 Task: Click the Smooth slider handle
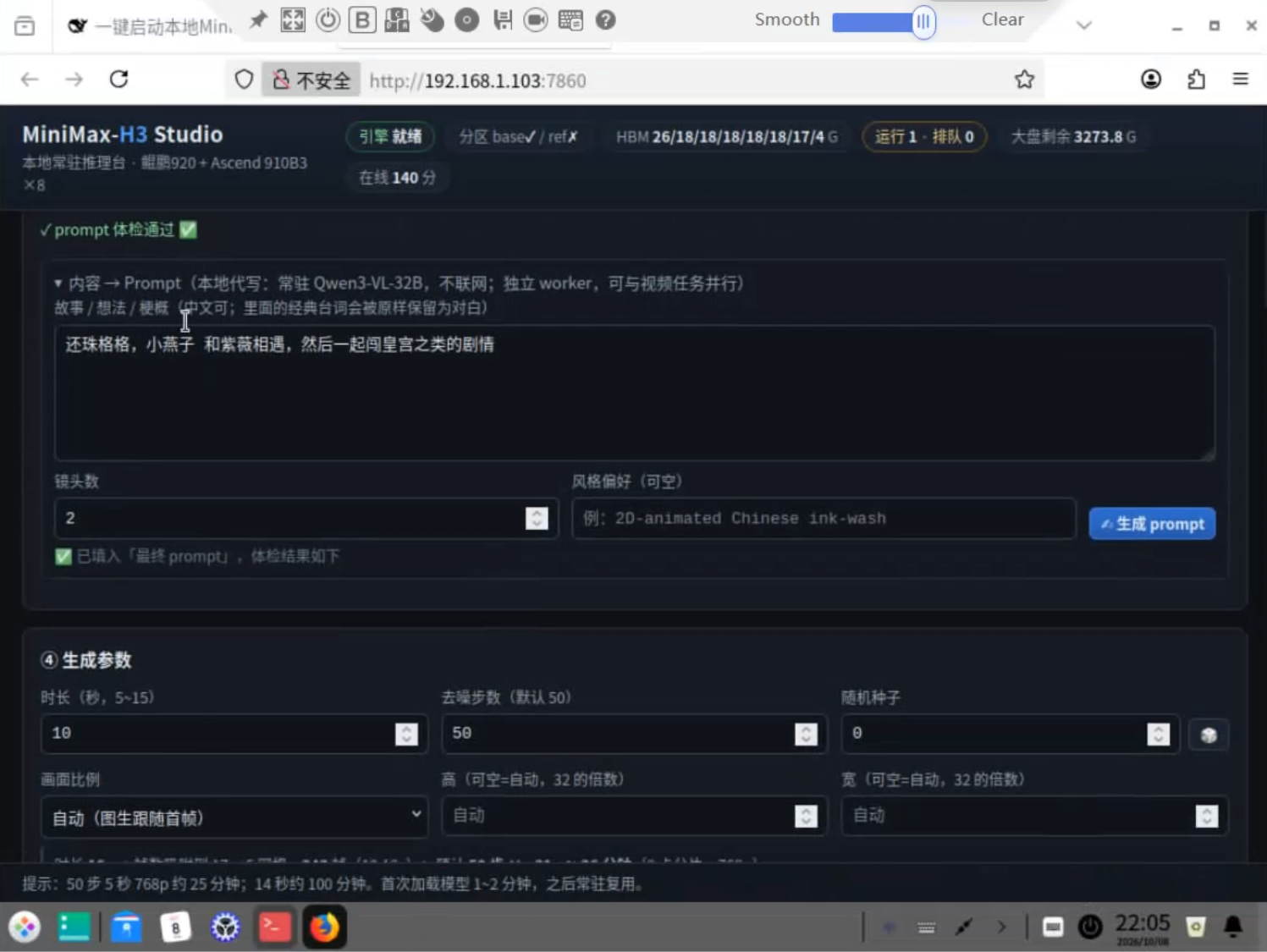coord(923,21)
